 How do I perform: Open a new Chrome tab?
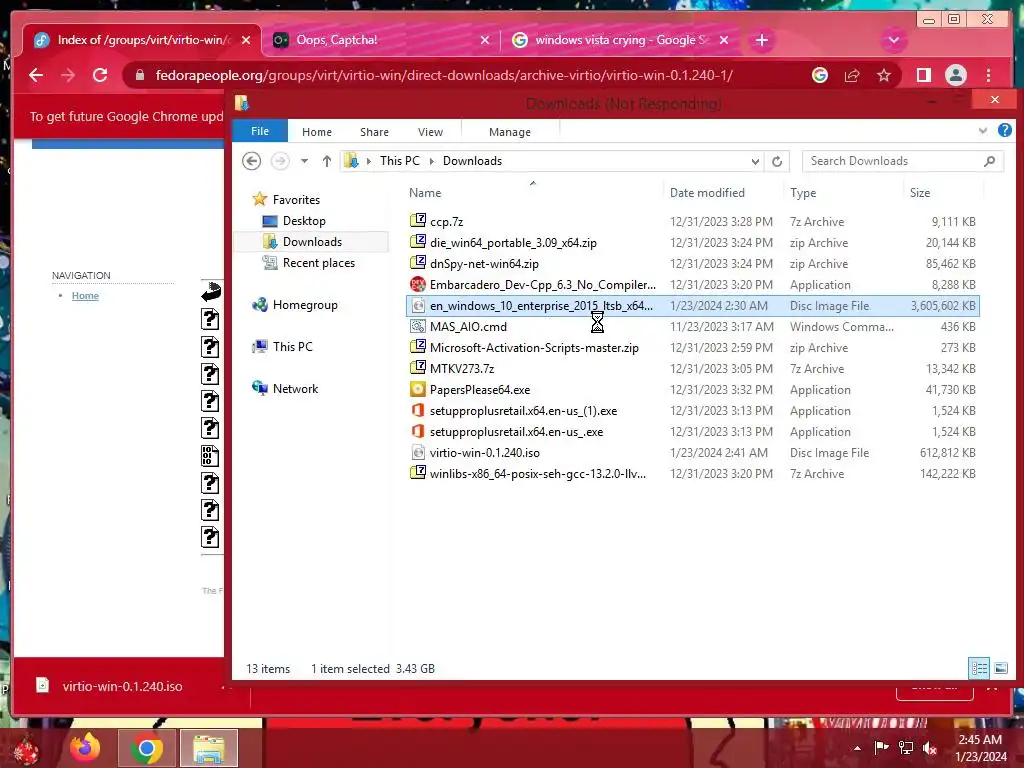[x=761, y=40]
